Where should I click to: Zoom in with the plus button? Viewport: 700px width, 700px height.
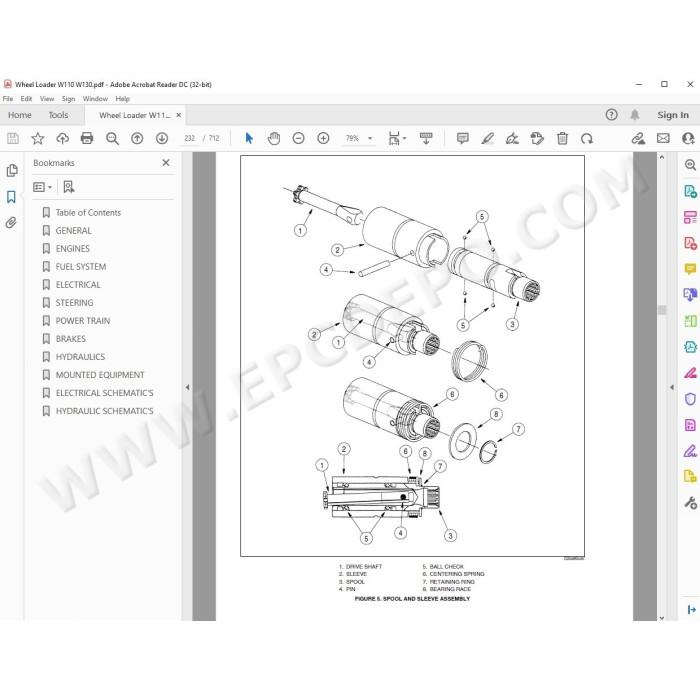click(x=323, y=138)
